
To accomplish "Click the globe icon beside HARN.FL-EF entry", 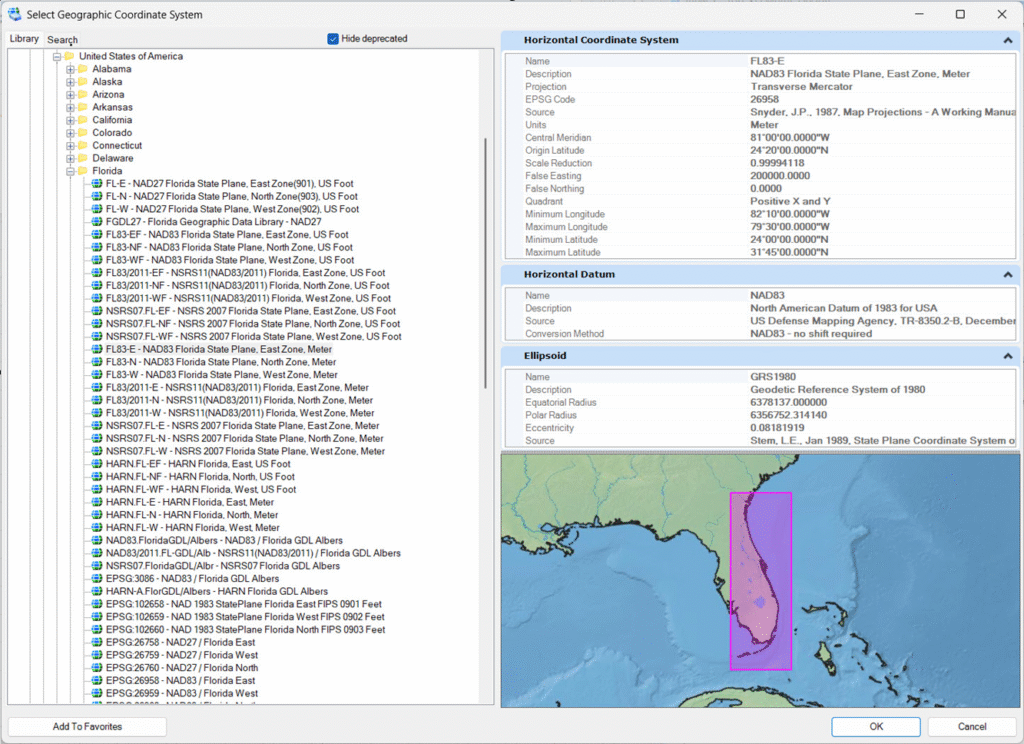I will 97,464.
